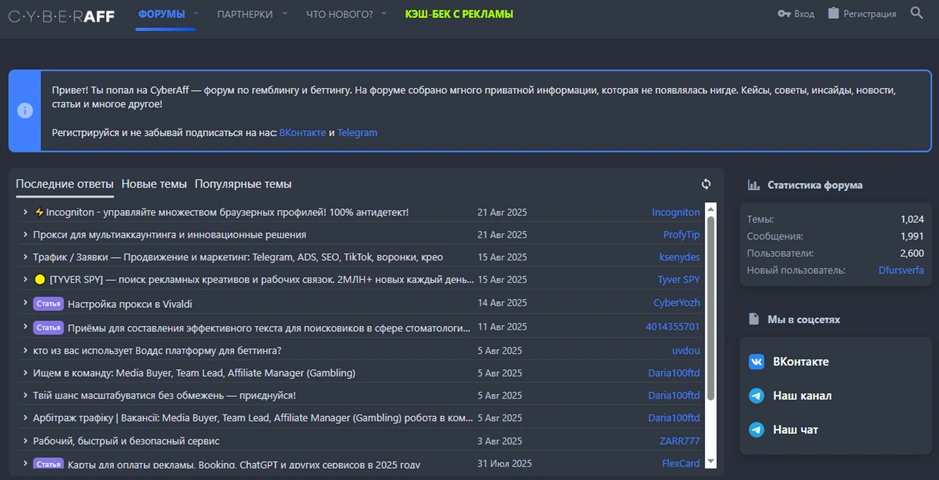The width and height of the screenshot is (939, 480).
Task: Click the CyberAff logo
Action: click(x=61, y=15)
